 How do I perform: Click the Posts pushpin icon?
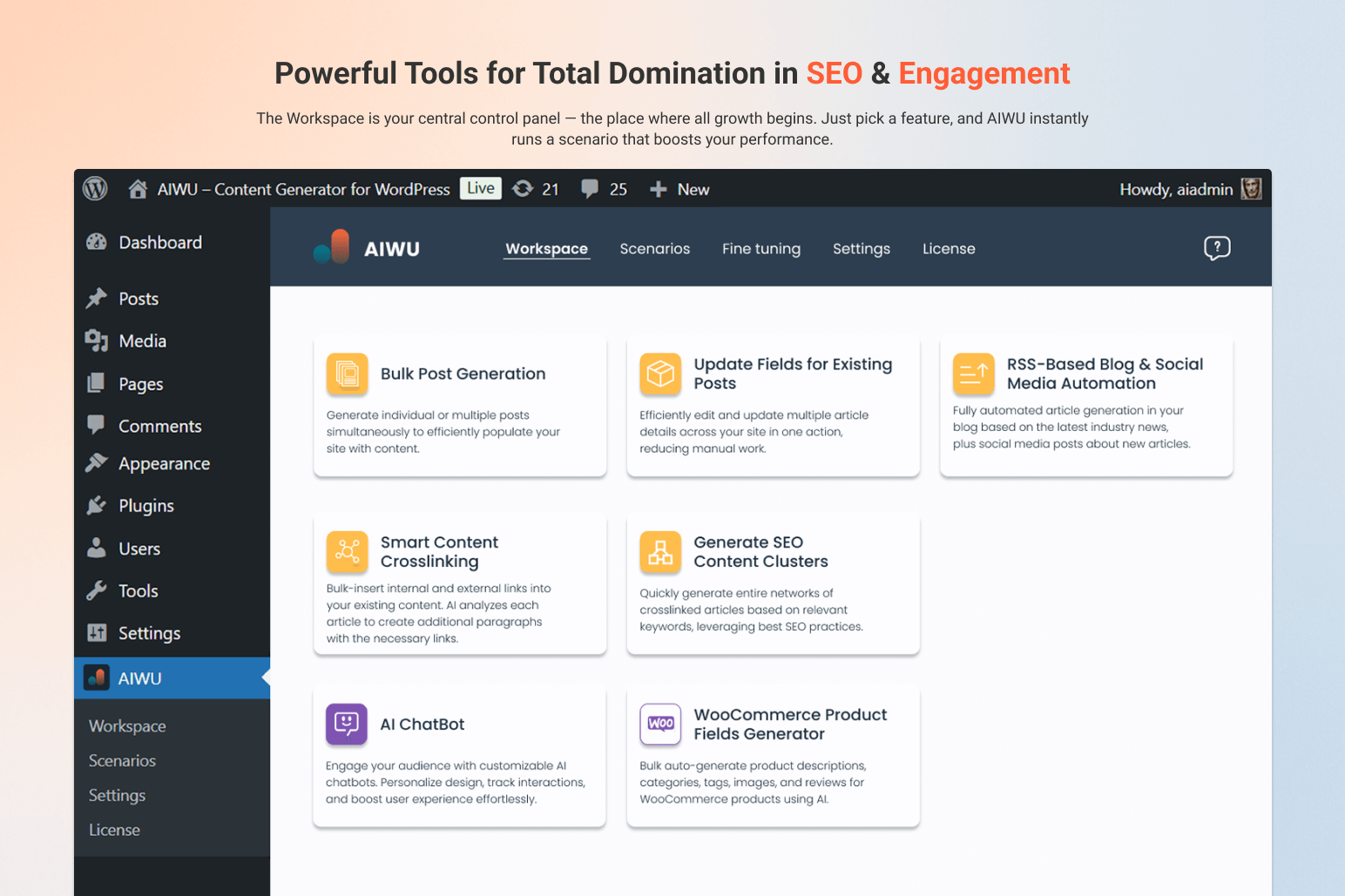point(97,298)
